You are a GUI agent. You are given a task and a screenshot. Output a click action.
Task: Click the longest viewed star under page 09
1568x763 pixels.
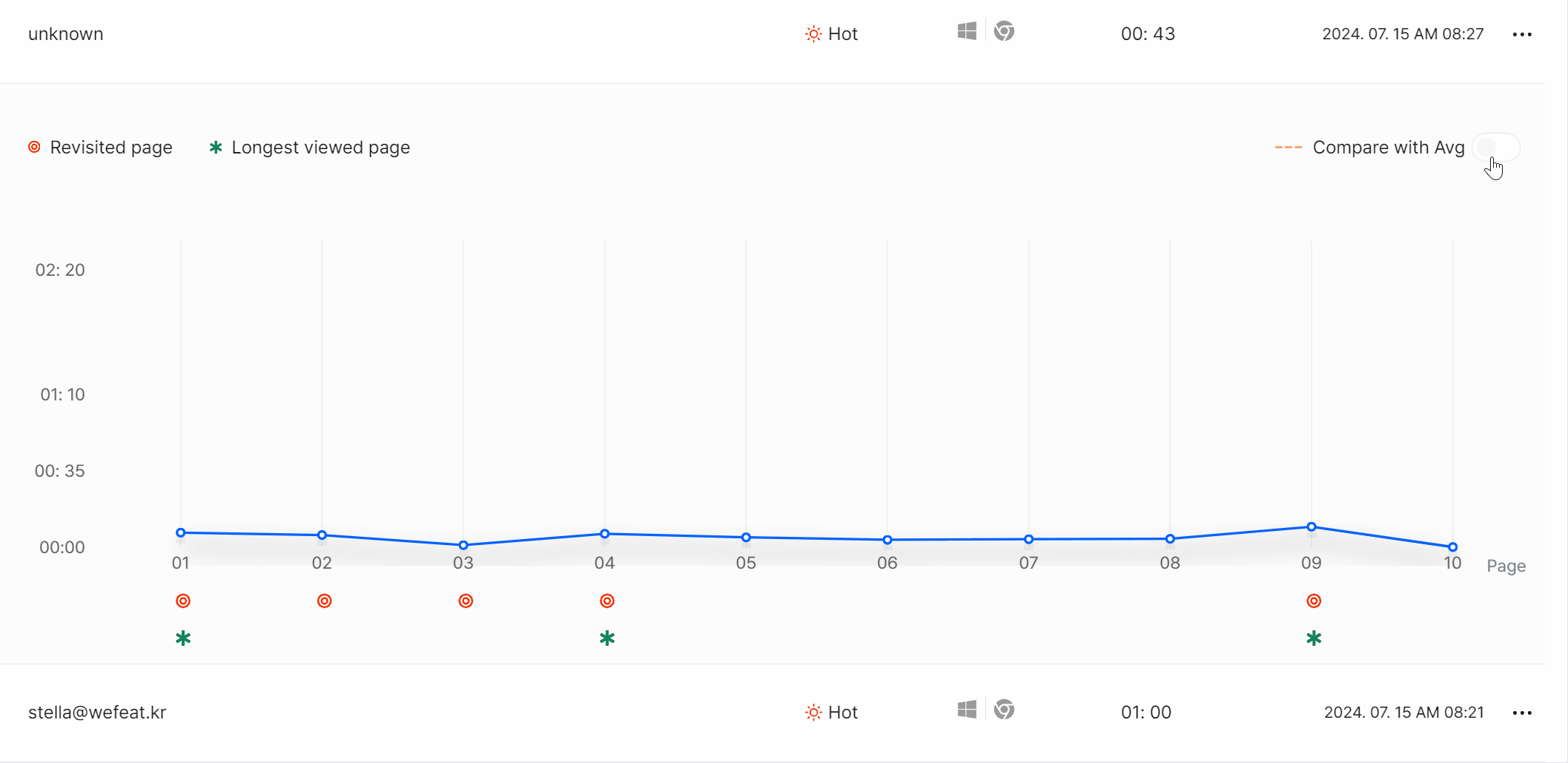click(x=1314, y=638)
